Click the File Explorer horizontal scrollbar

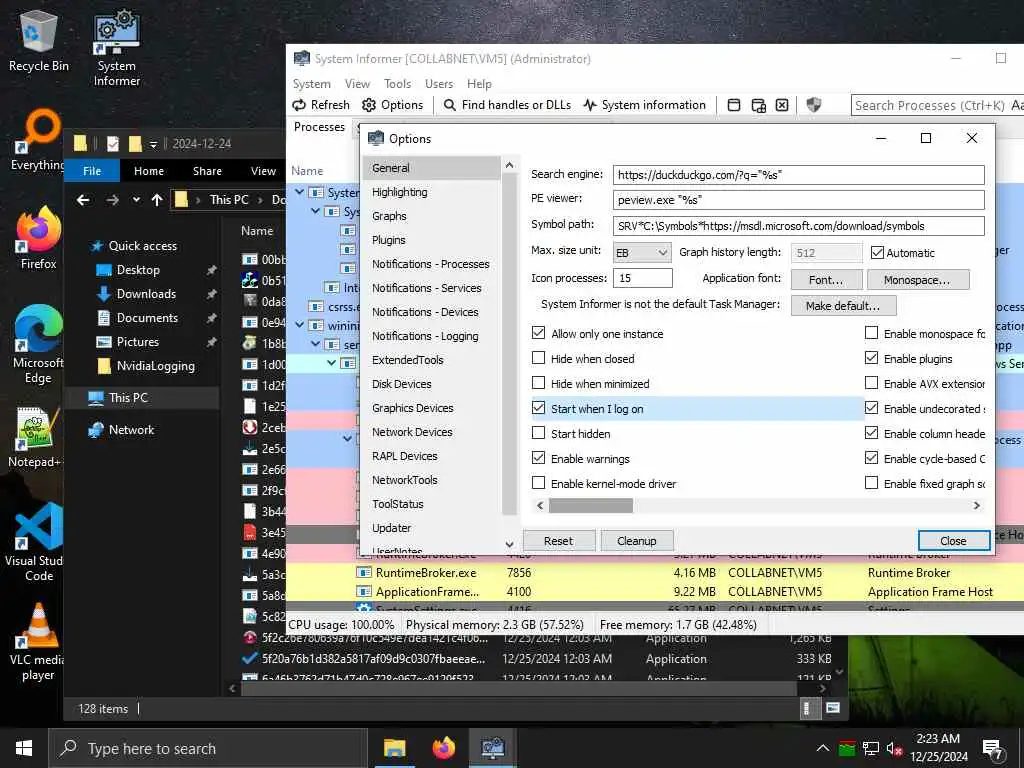pos(519,688)
